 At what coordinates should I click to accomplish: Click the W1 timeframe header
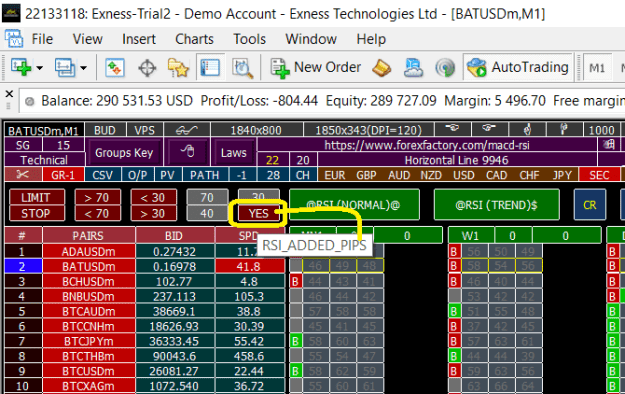pos(470,235)
